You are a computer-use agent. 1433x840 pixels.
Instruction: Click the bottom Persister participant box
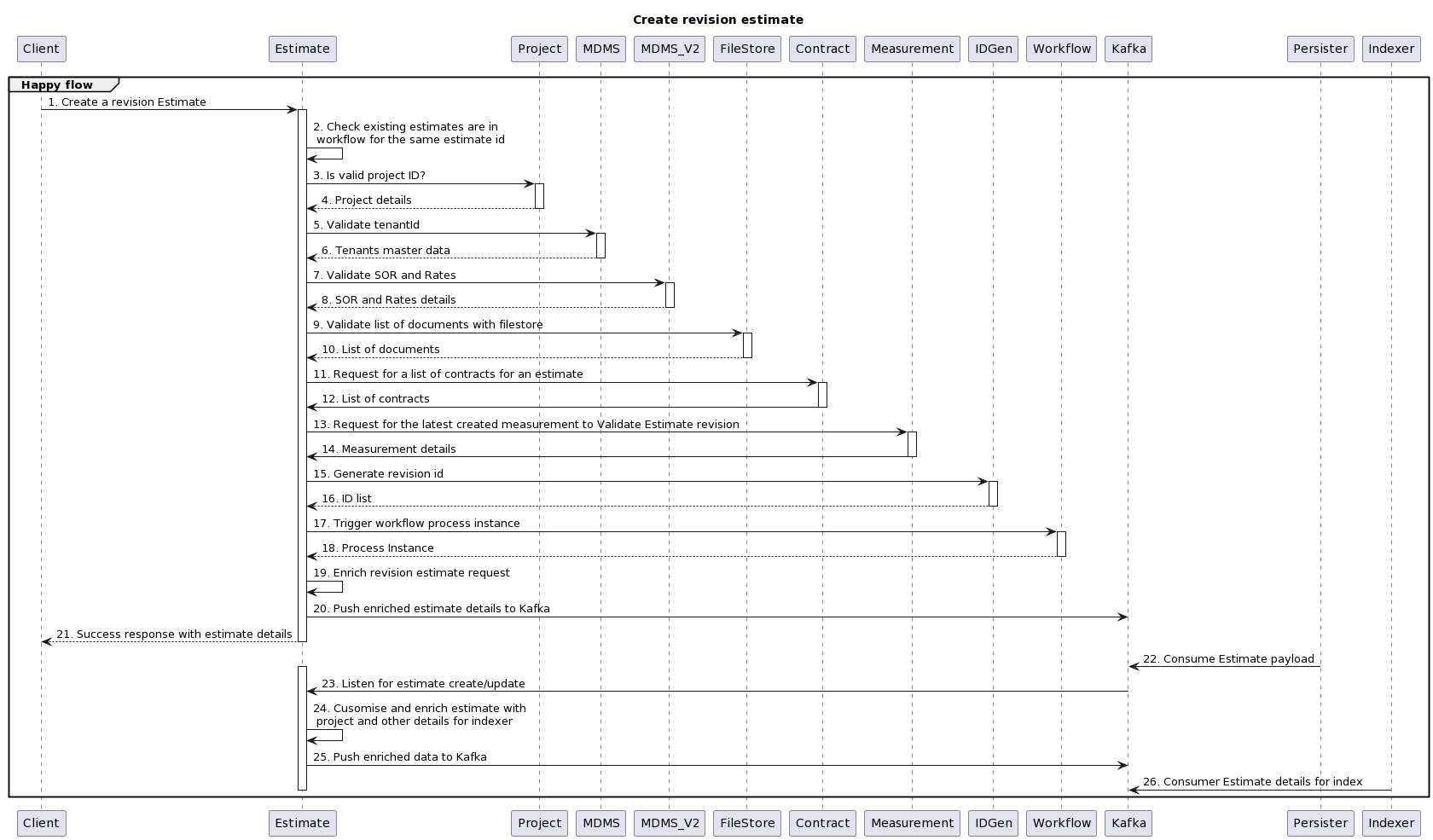pos(1320,823)
